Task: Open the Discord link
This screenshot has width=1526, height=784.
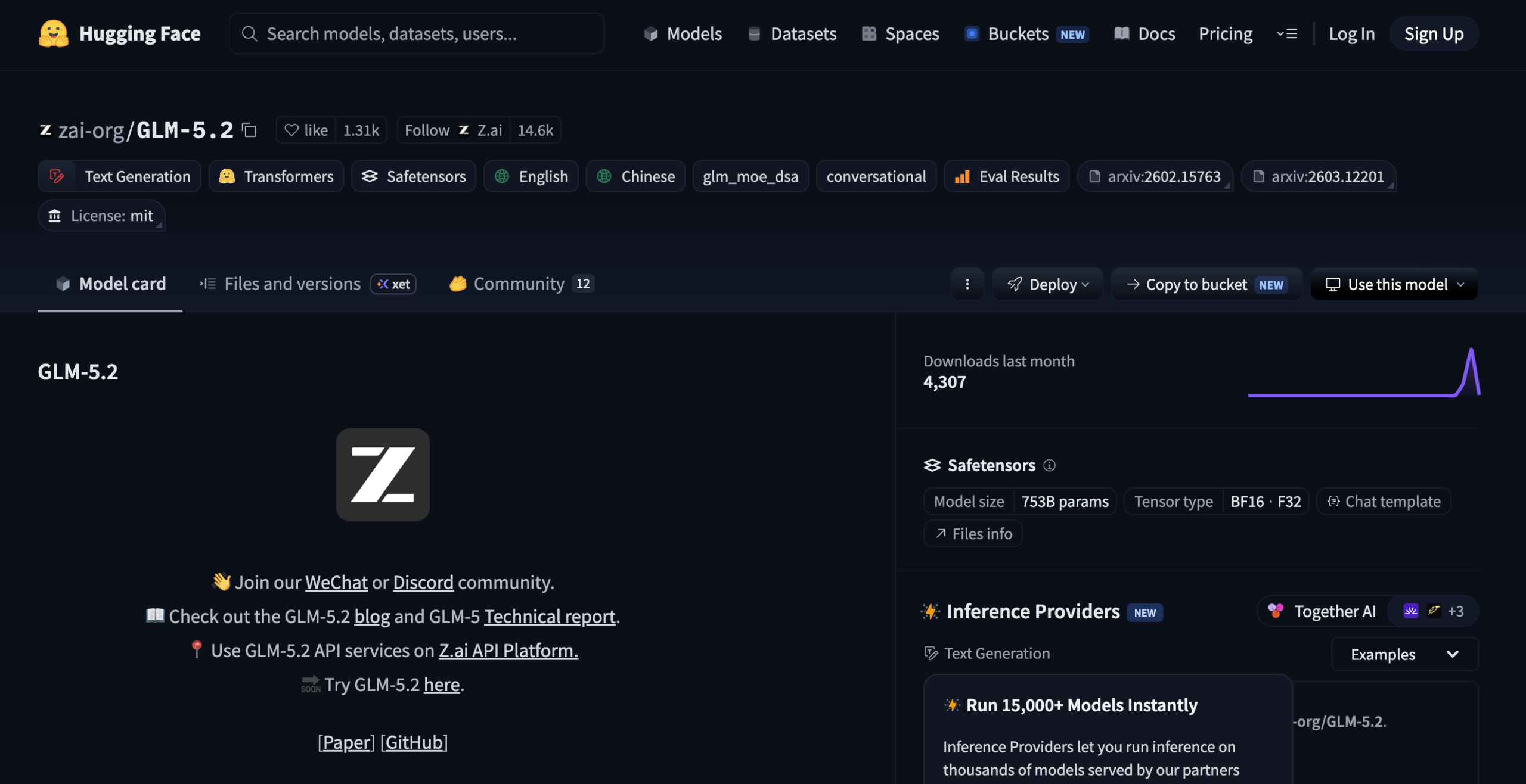Action: click(x=423, y=582)
